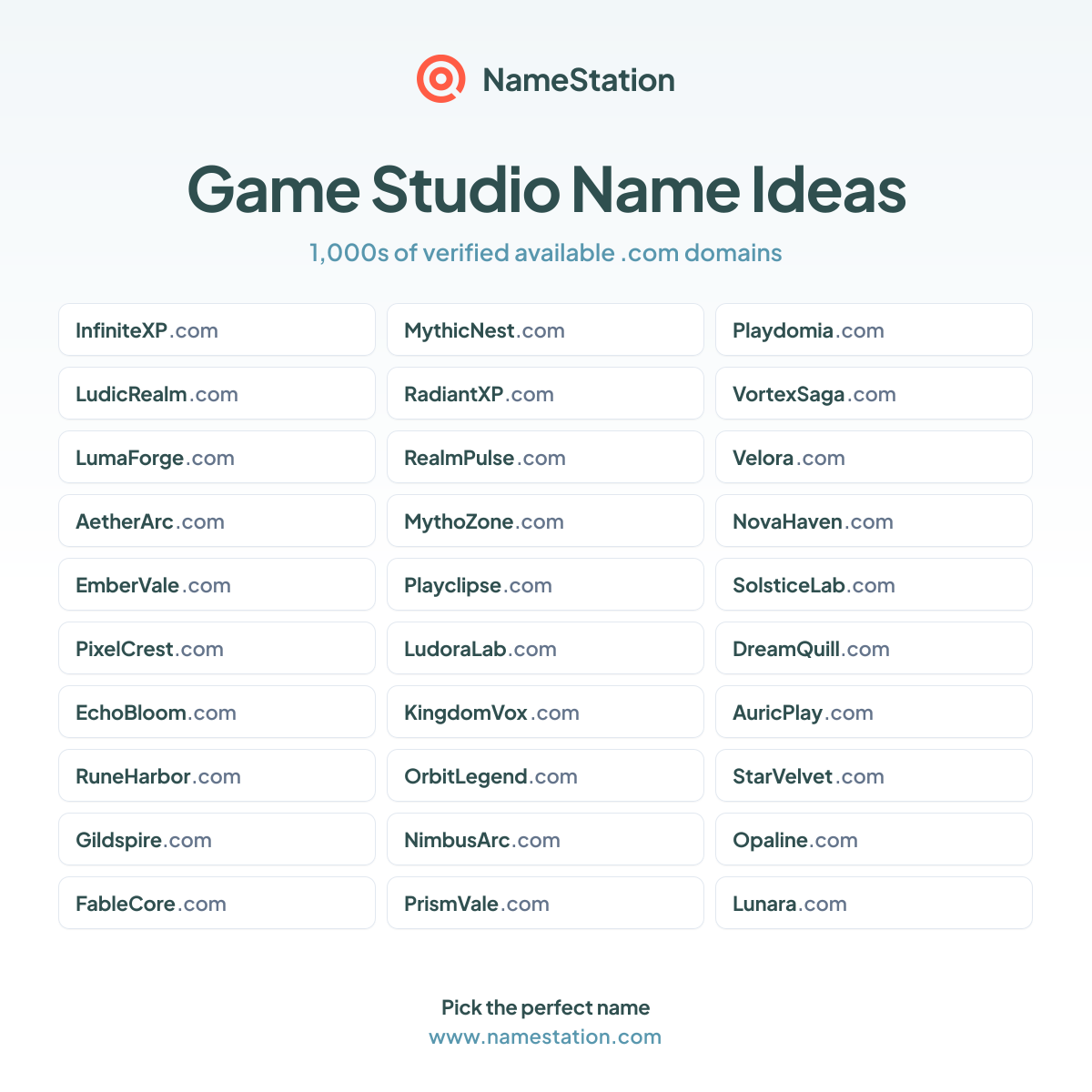Pick the NovaHaven.com name card
Viewport: 1092px width, 1092px height.
pos(875,521)
